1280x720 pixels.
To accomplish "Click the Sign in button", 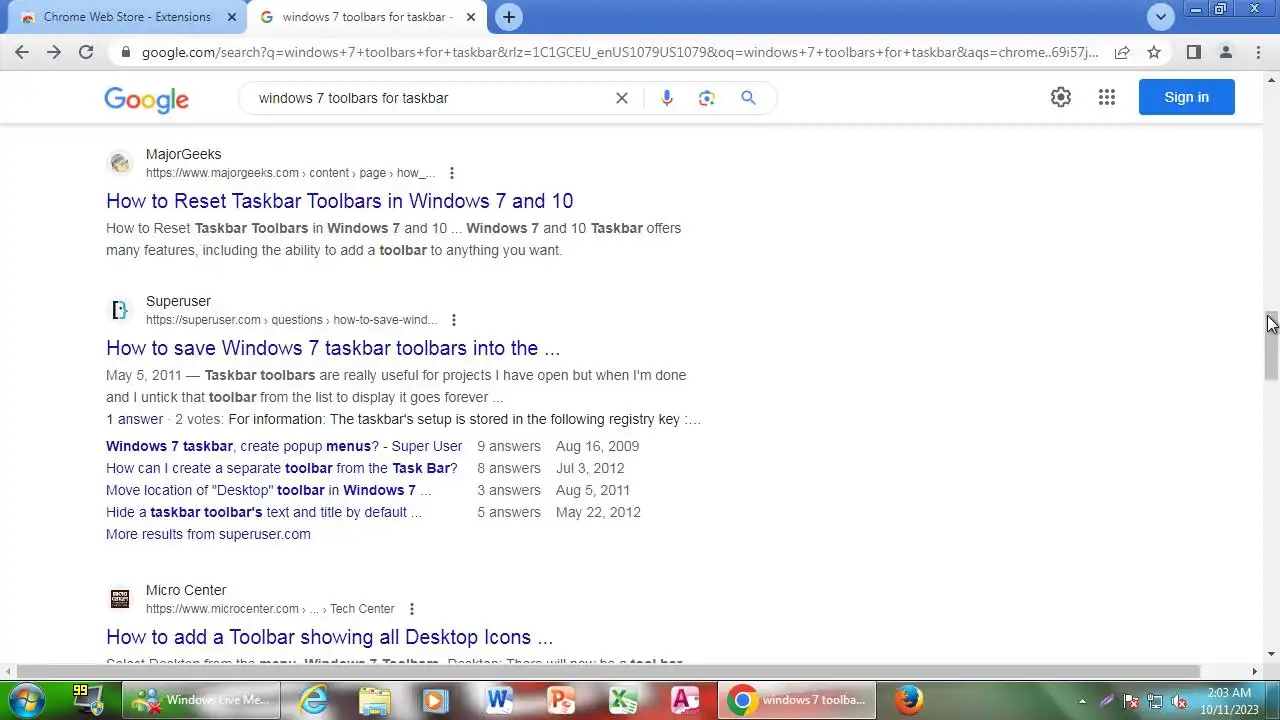I will click(x=1187, y=97).
